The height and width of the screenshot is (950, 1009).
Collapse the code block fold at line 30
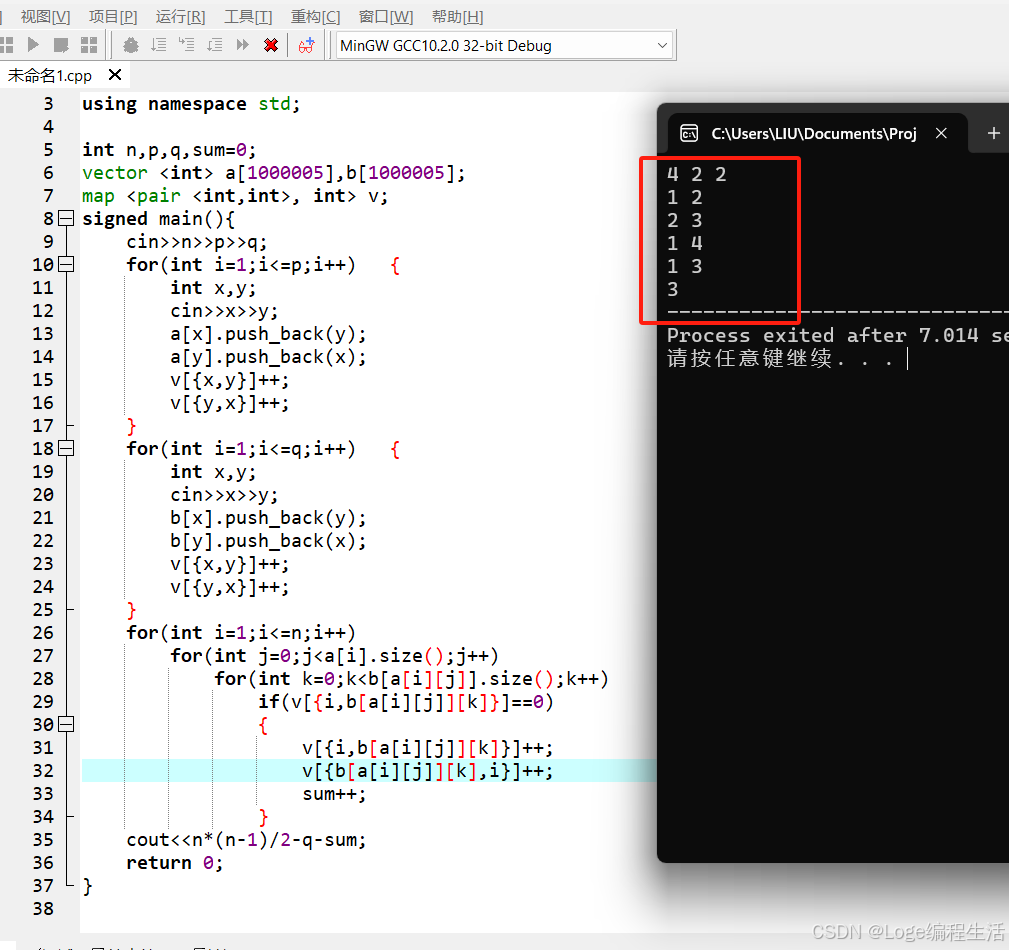click(66, 725)
